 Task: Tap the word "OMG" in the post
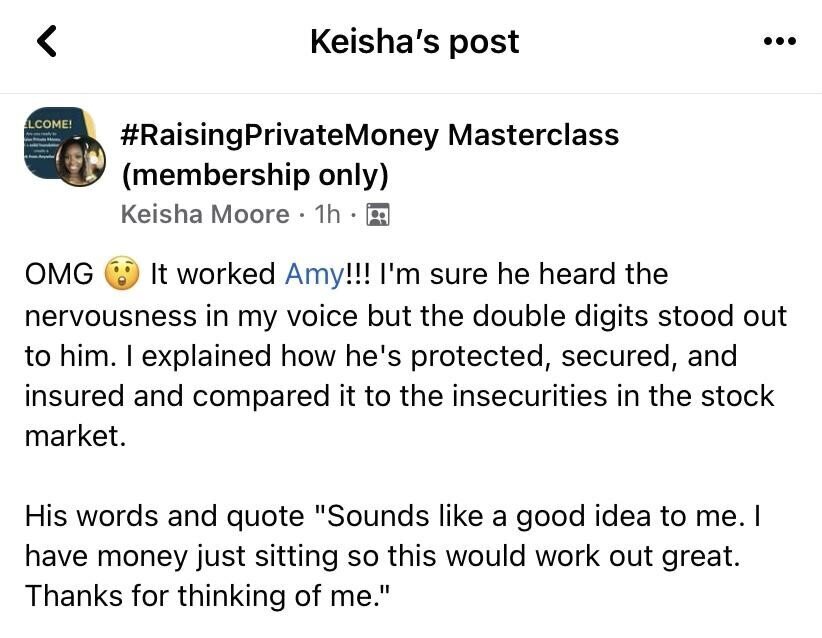[x=60, y=274]
